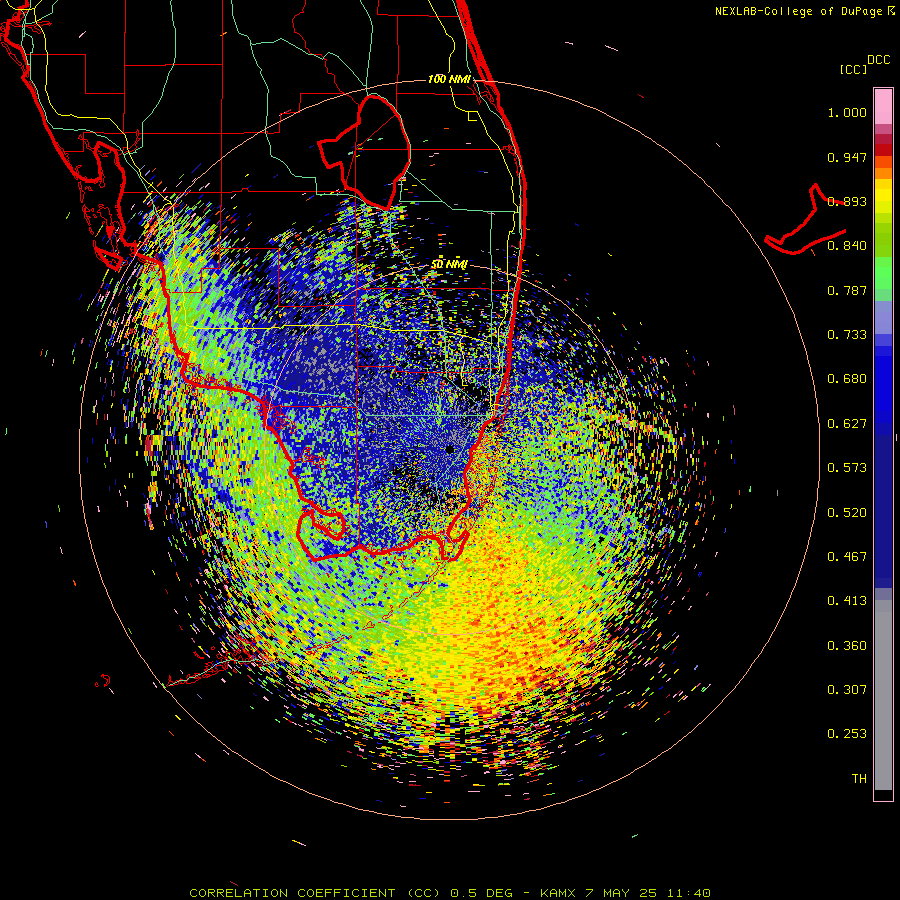Image resolution: width=900 pixels, height=900 pixels.
Task: Click the 50 NMI range ring label
Action: 449,265
